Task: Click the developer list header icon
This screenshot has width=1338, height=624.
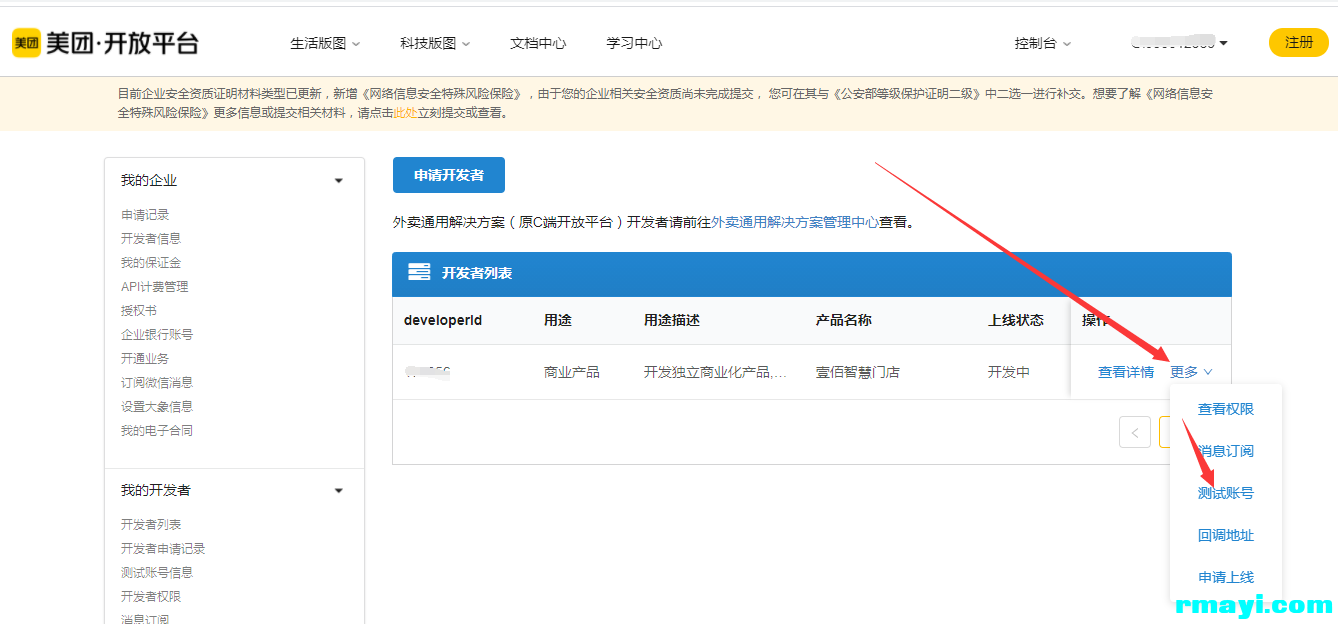Action: point(419,272)
